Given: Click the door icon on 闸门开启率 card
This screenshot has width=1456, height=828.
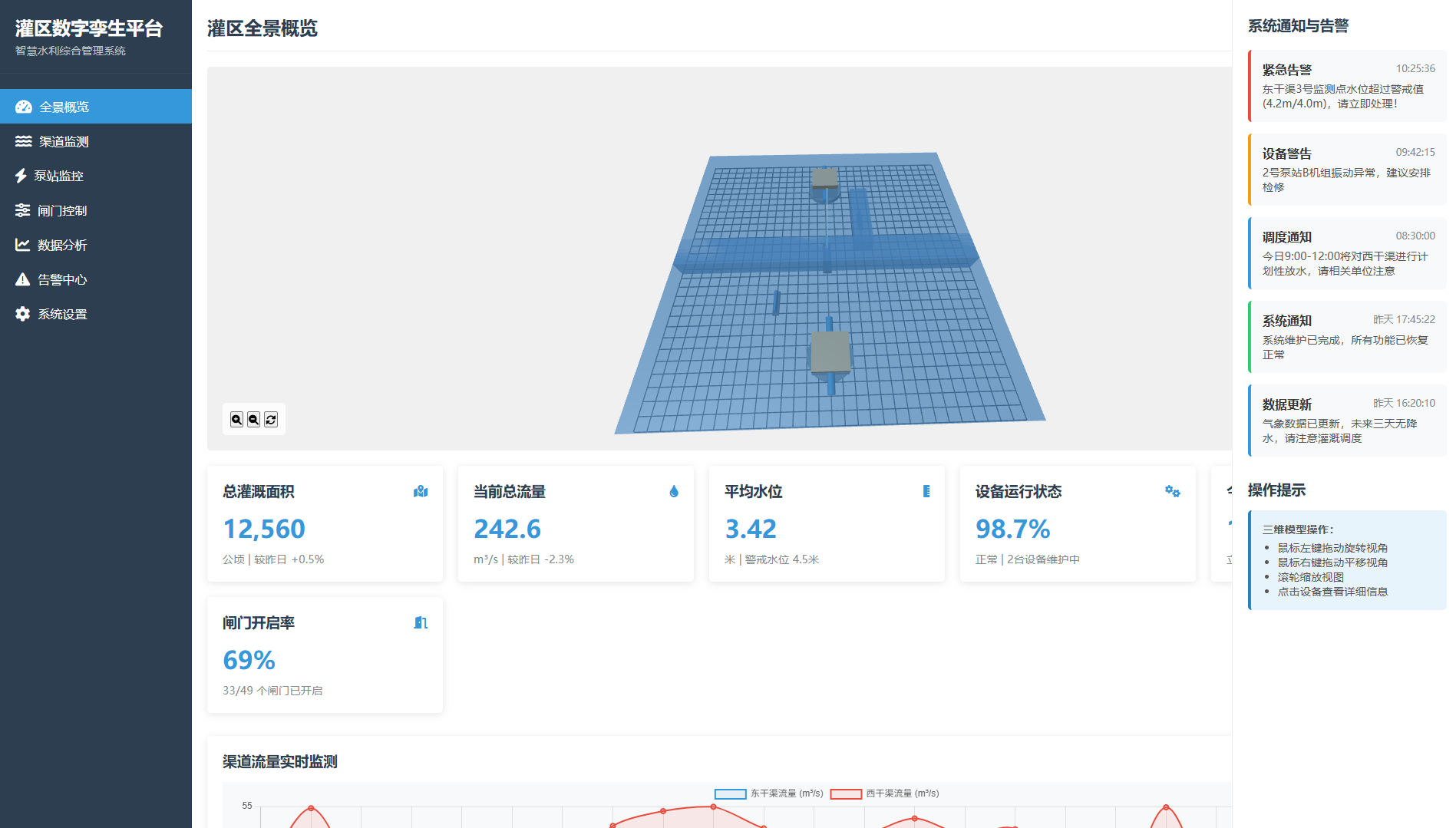Looking at the screenshot, I should tap(421, 623).
